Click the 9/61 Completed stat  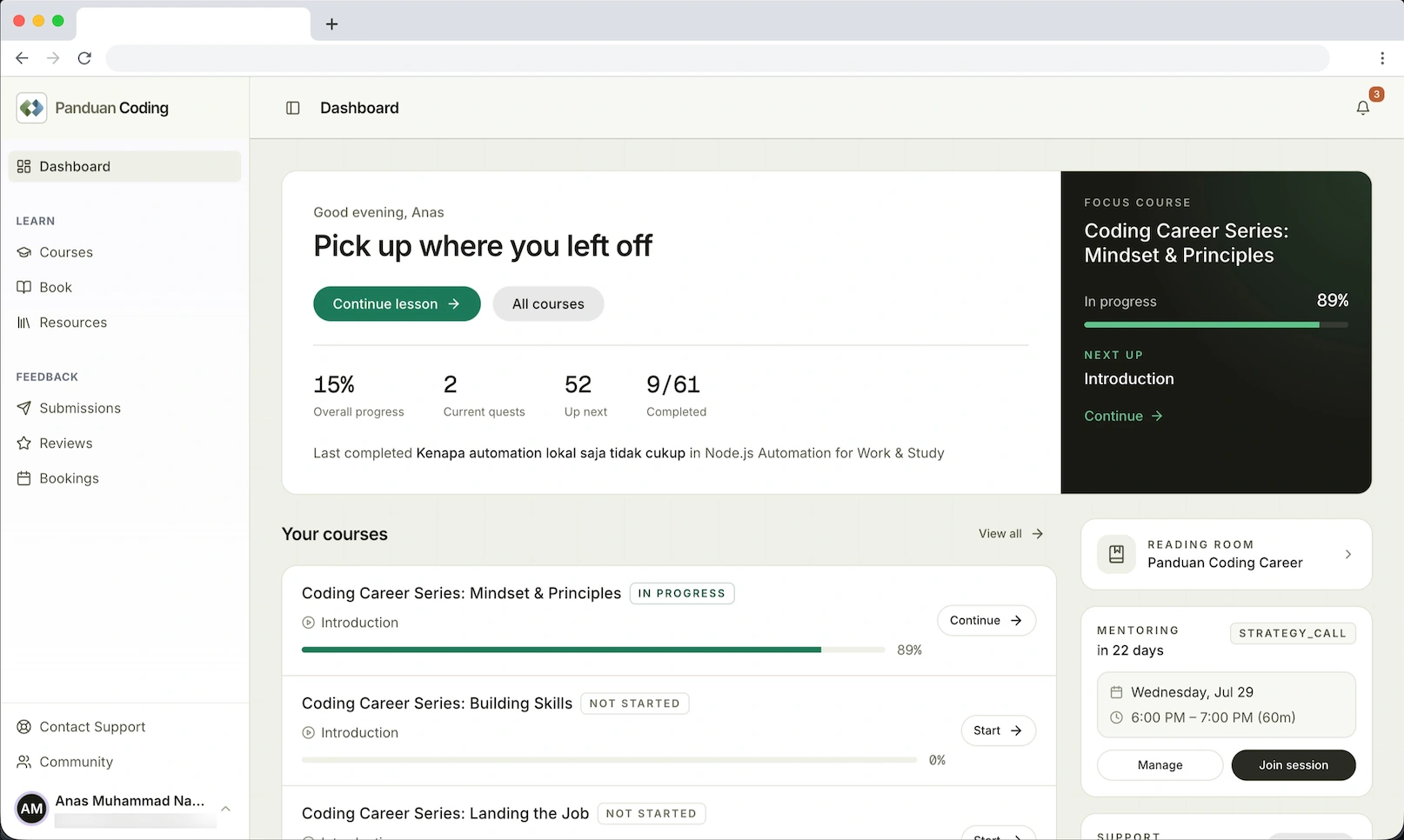(676, 395)
